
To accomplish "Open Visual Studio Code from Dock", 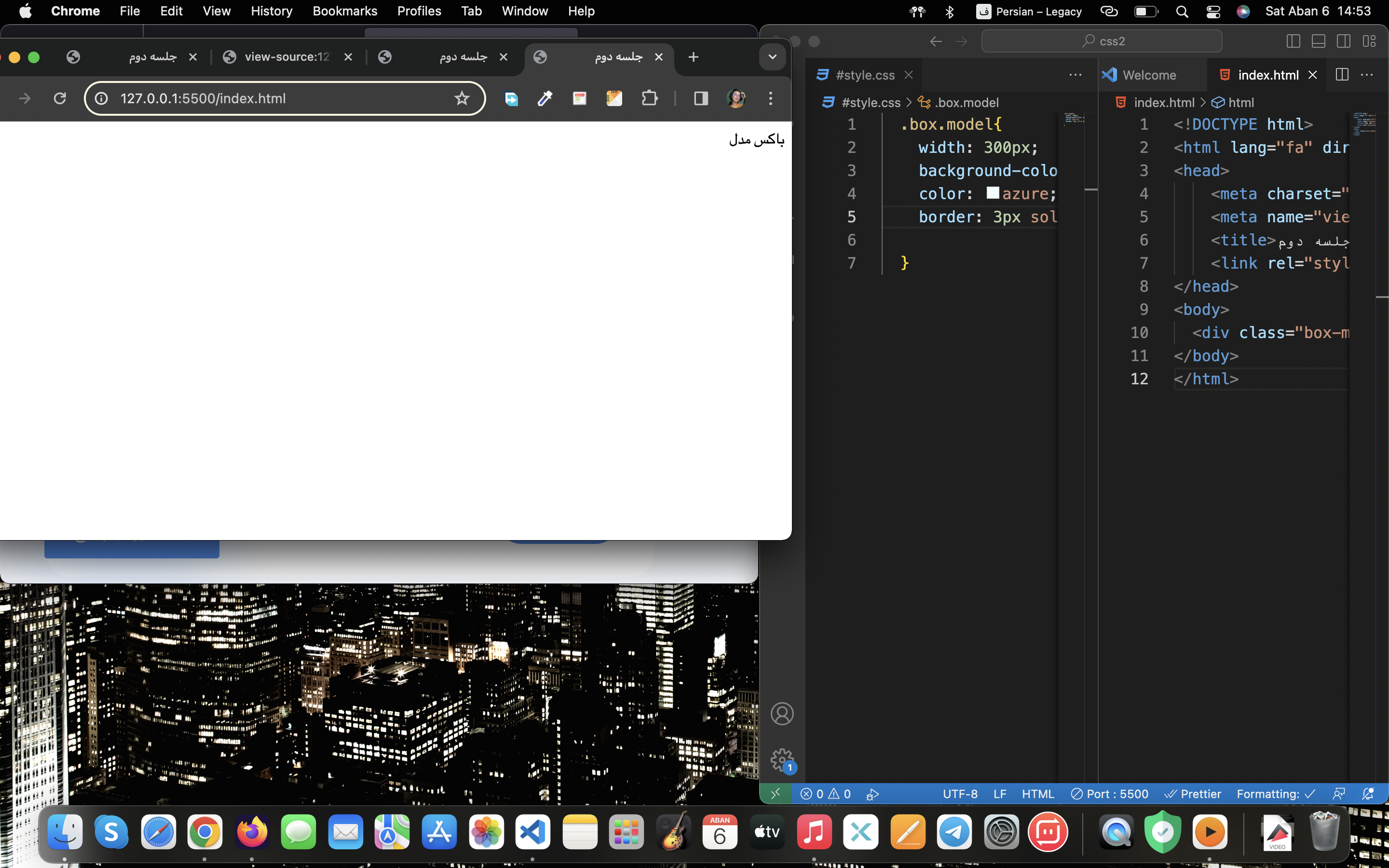I will point(532,831).
